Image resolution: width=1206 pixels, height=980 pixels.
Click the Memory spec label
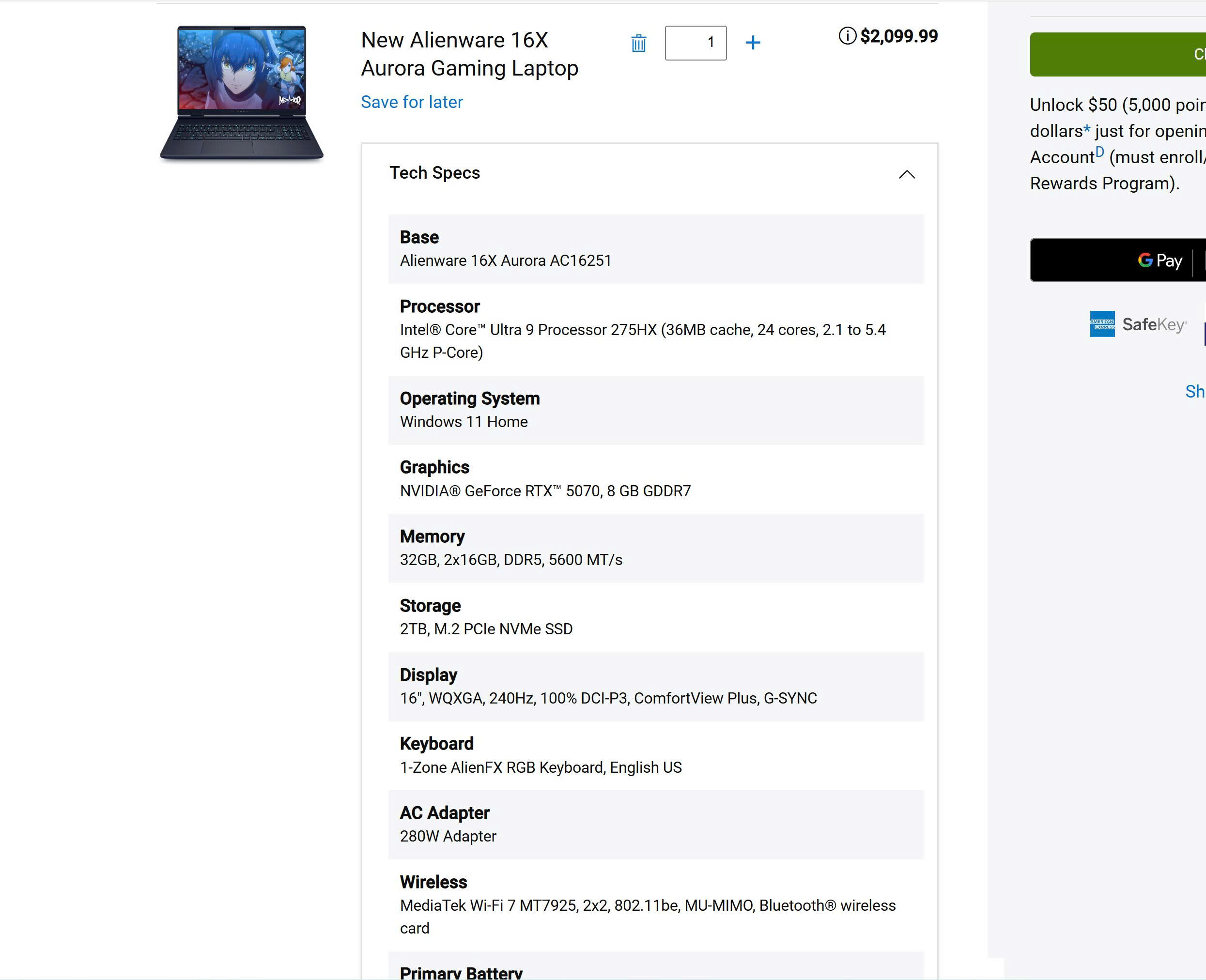coord(432,536)
